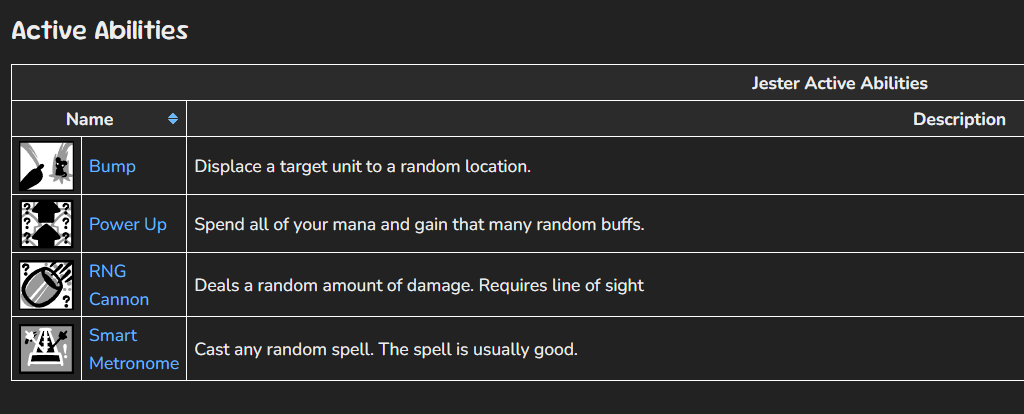This screenshot has width=1024, height=414.
Task: Click the Jester Active Abilities table title
Action: pyautogui.click(x=839, y=83)
